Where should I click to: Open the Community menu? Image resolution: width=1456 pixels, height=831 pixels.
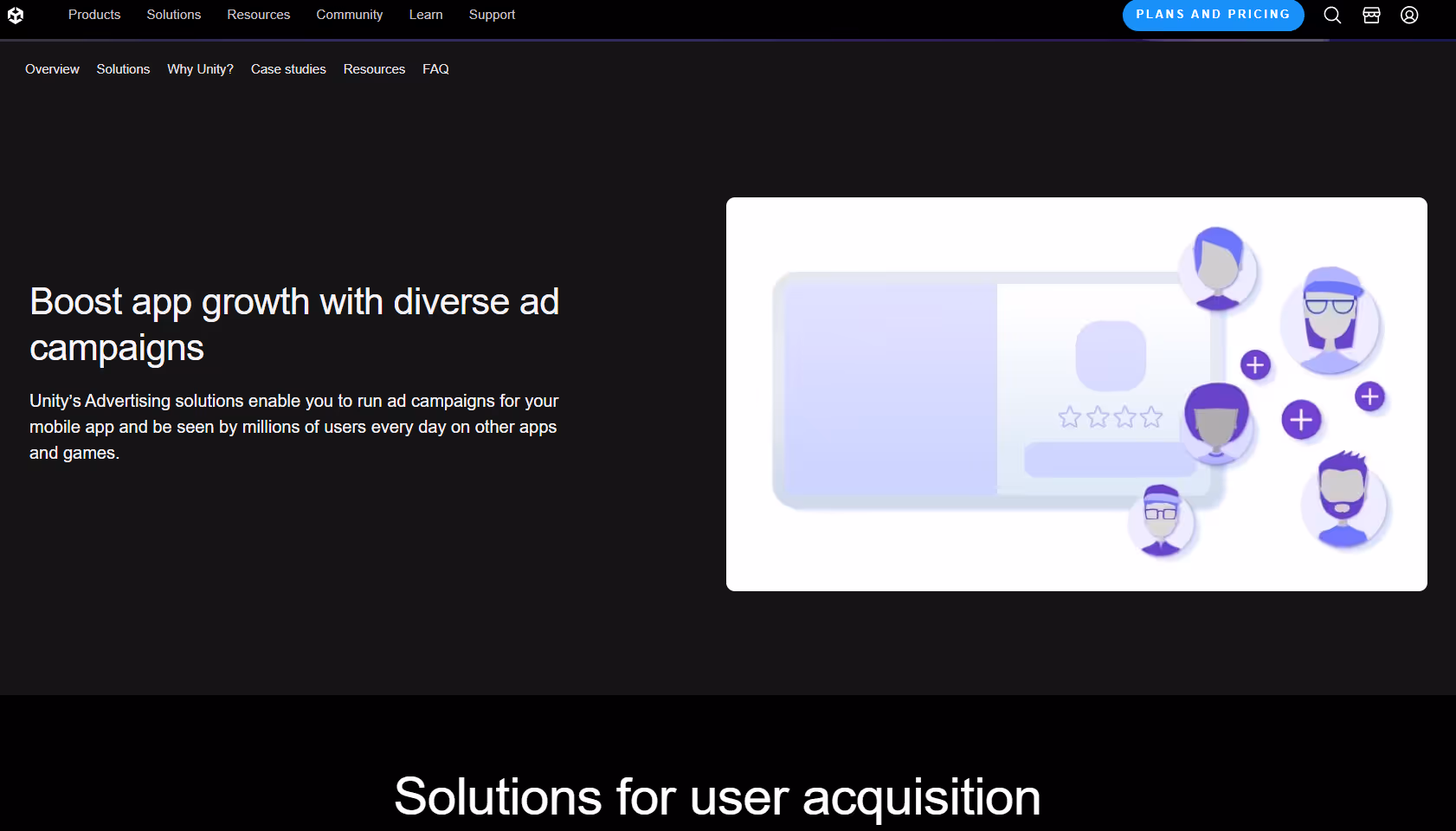pos(350,15)
